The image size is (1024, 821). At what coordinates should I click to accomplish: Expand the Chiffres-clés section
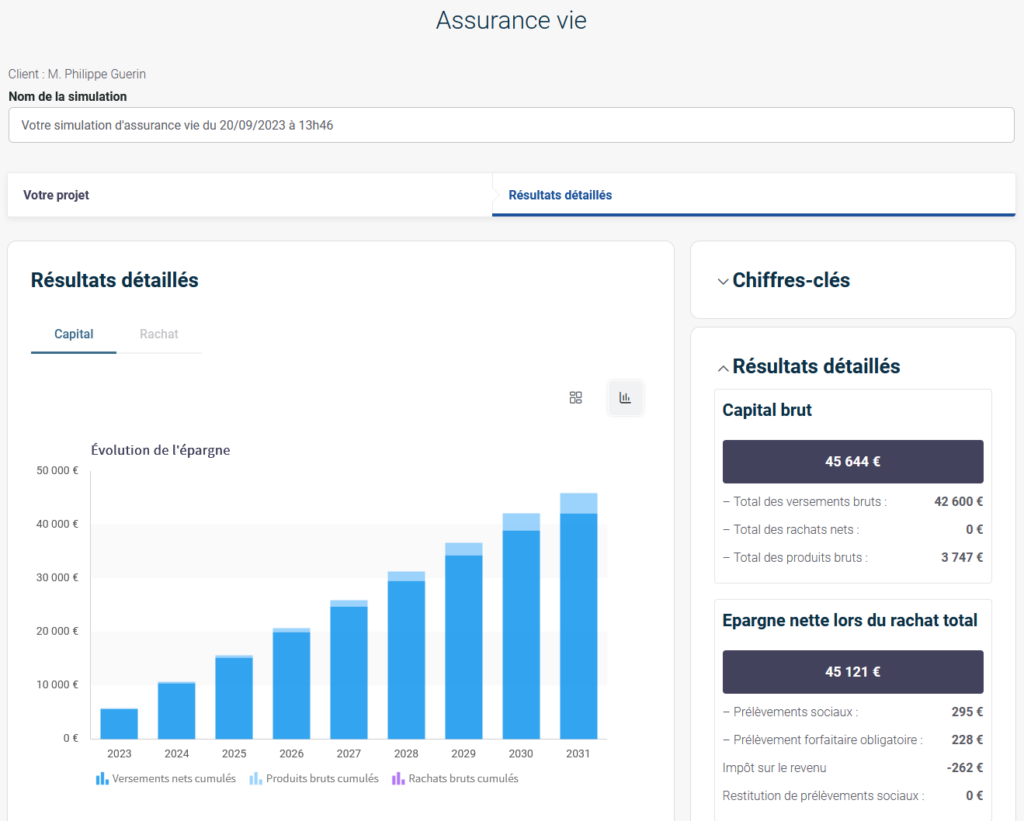pyautogui.click(x=782, y=281)
